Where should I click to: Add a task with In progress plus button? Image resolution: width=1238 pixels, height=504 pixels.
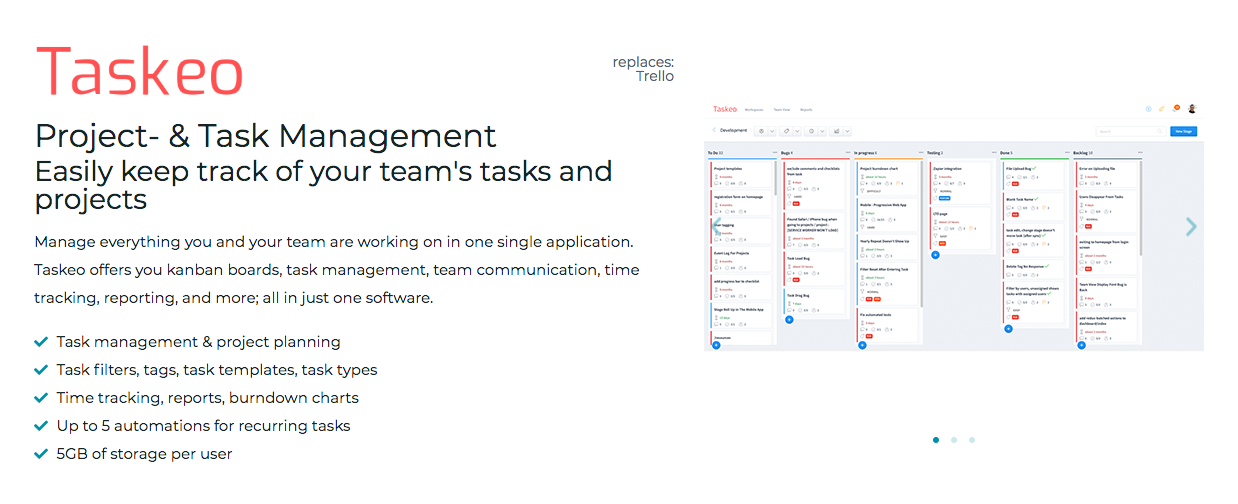[862, 345]
